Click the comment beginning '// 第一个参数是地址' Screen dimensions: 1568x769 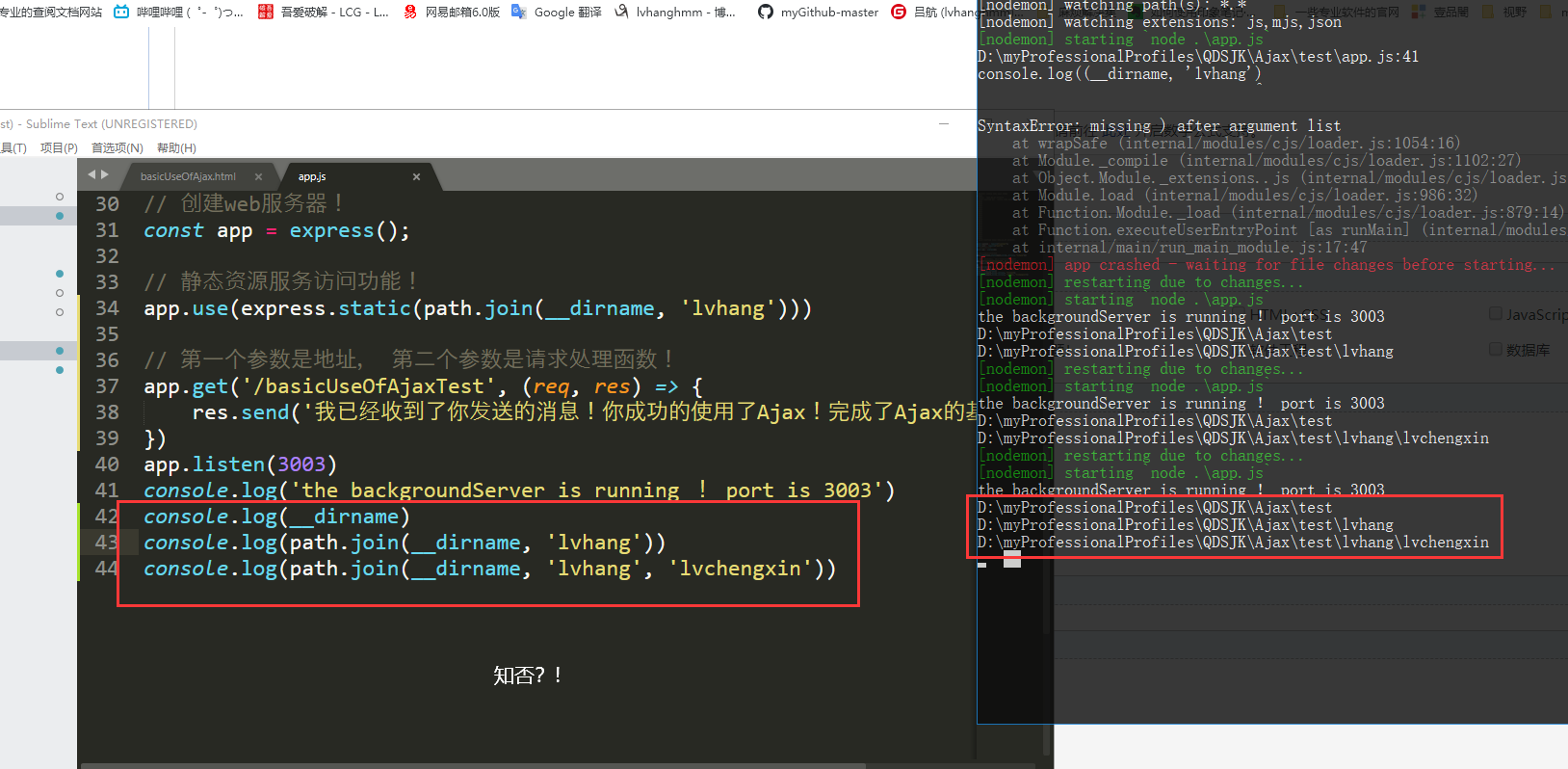[x=409, y=359]
